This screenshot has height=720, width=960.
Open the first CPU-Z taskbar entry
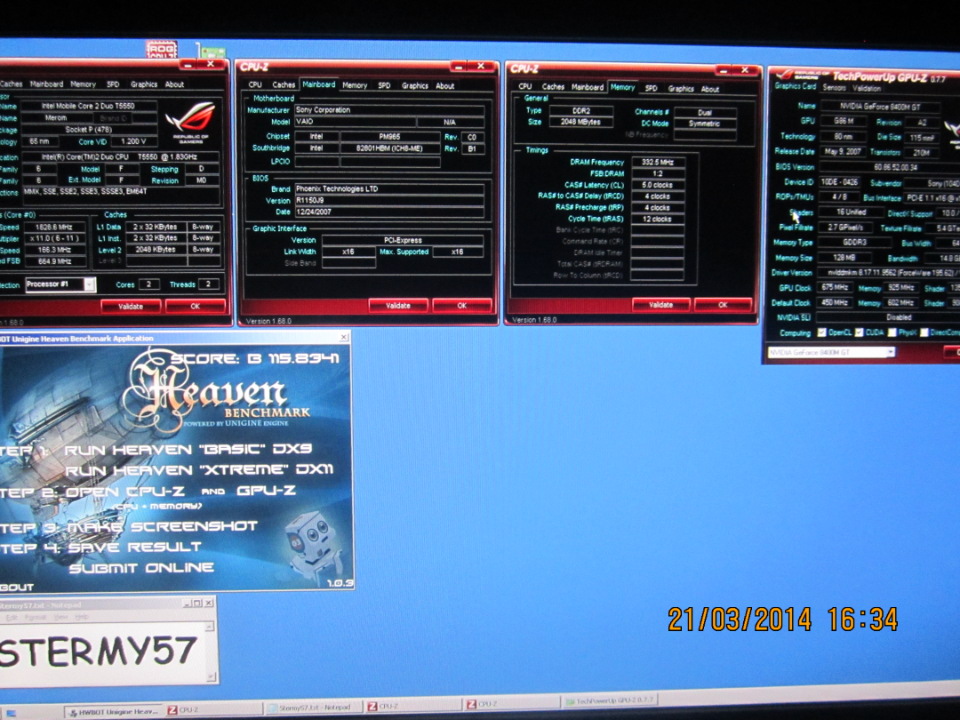click(213, 710)
